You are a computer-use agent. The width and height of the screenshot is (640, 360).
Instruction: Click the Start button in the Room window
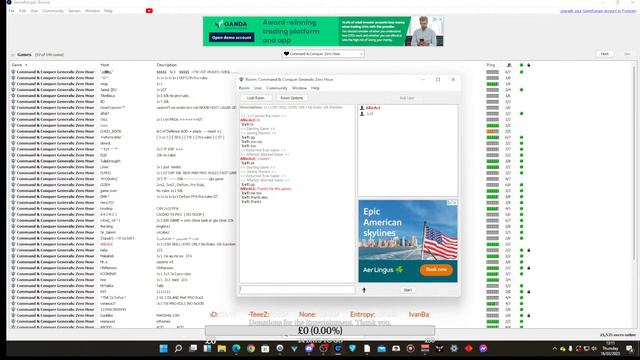tap(408, 290)
